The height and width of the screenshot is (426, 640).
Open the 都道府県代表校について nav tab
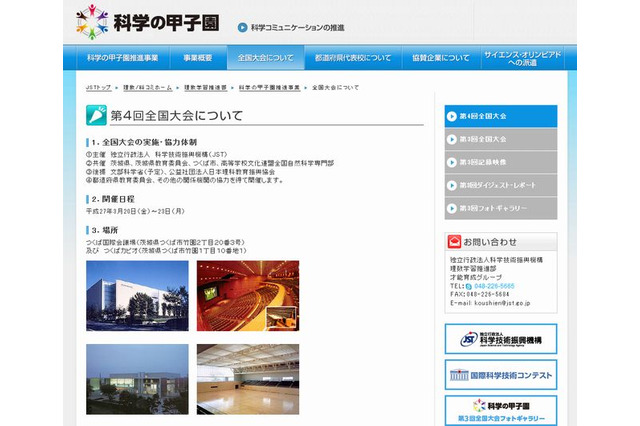click(353, 58)
